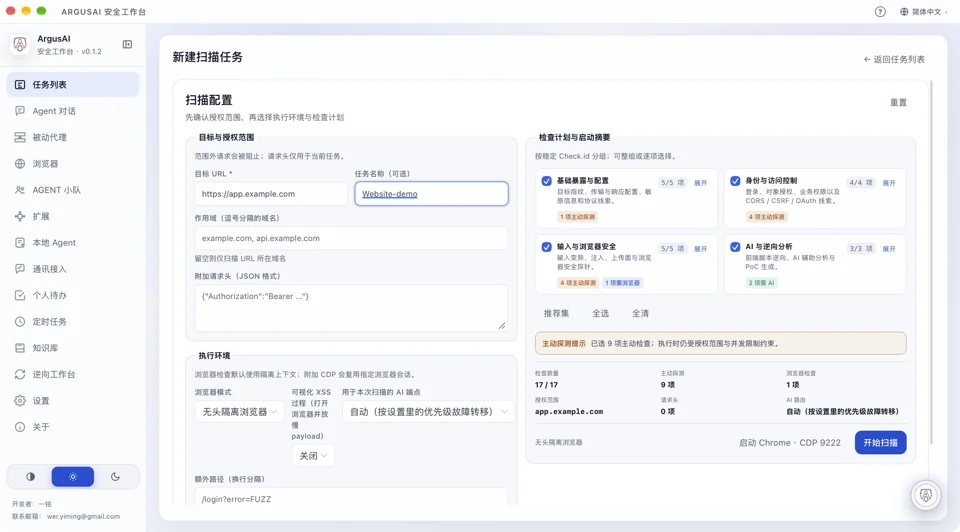The image size is (960, 532).
Task: Switch to auto contrast theme mode
Action: click(30, 476)
